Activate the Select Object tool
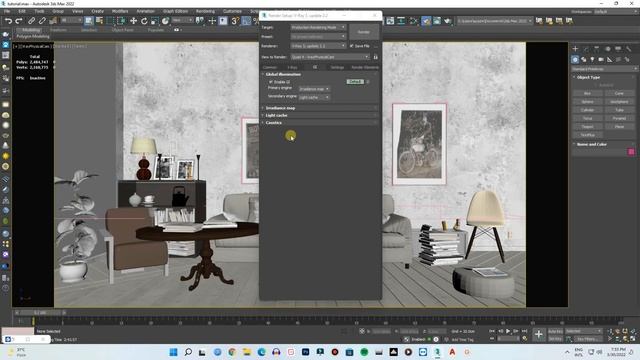 tap(89, 21)
